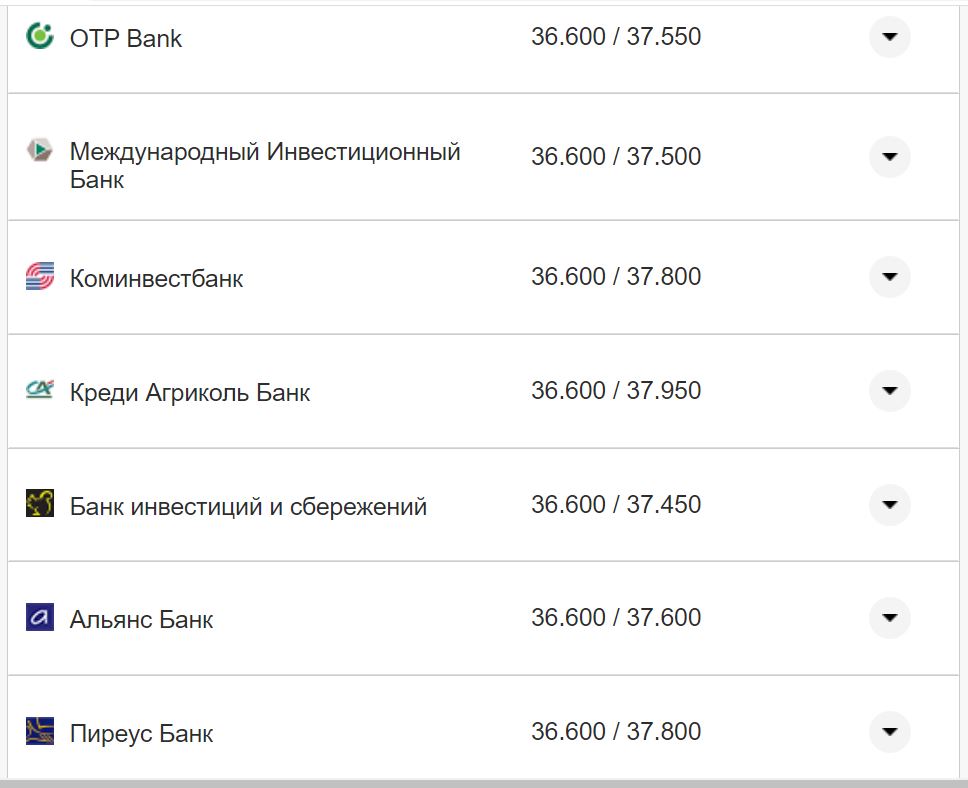Open the Креди Агриколь Банк dropdown
The image size is (968, 788).
coord(889,391)
